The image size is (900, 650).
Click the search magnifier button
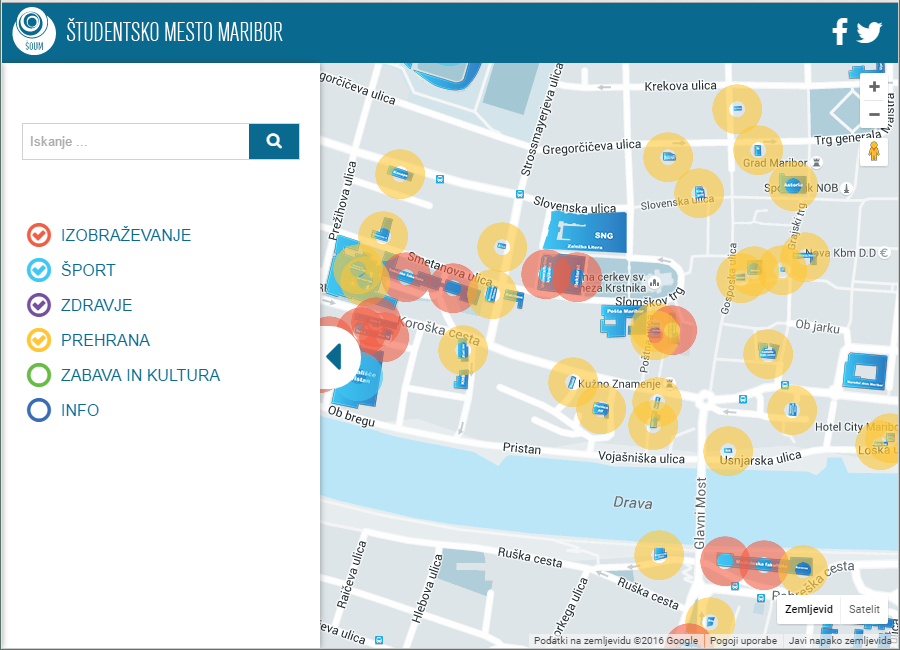[x=274, y=141]
